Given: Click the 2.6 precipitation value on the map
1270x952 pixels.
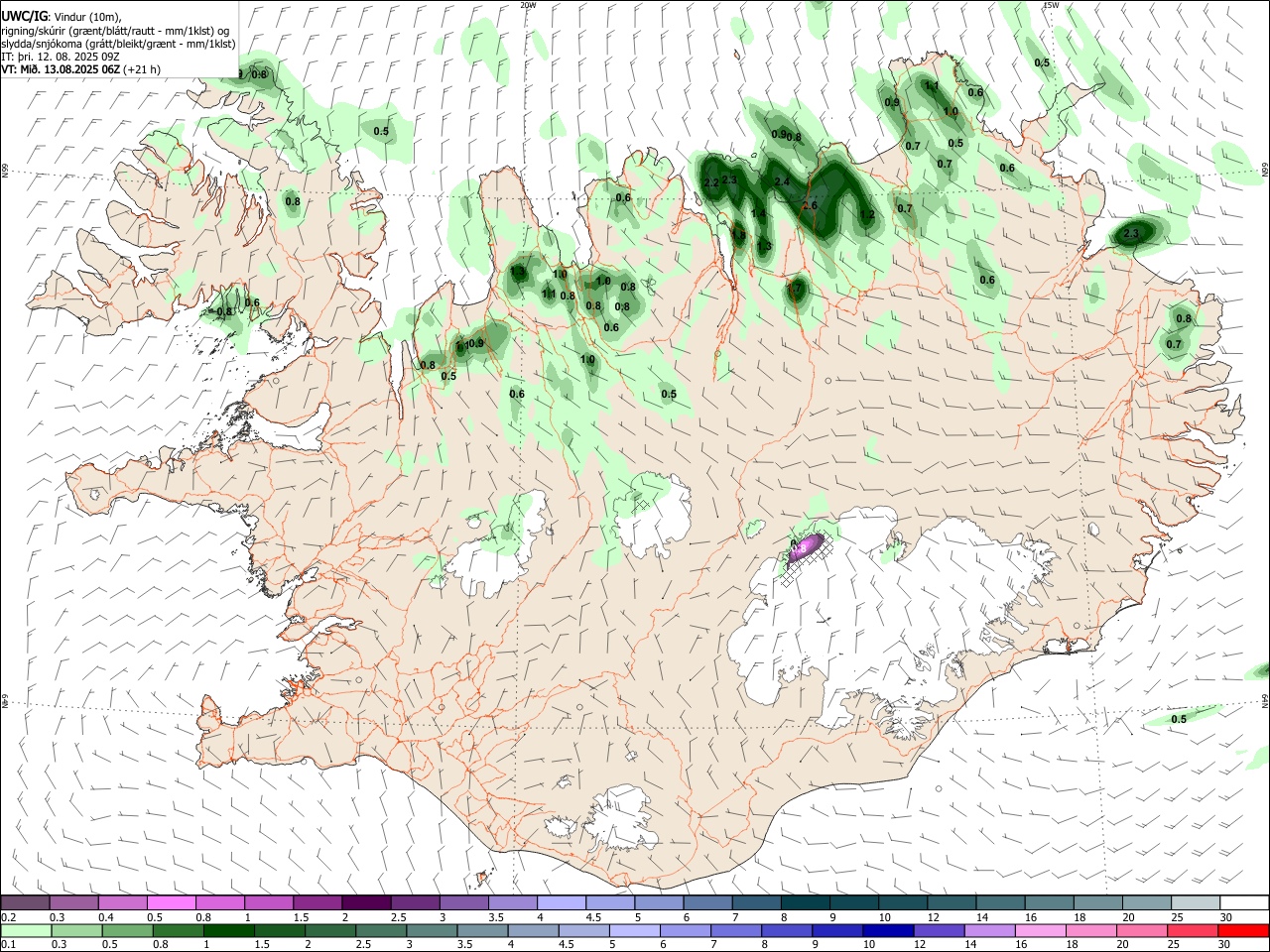Looking at the screenshot, I should point(810,205).
